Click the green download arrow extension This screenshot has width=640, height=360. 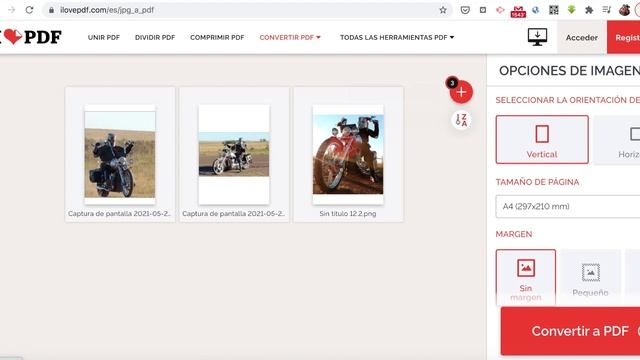coord(571,10)
